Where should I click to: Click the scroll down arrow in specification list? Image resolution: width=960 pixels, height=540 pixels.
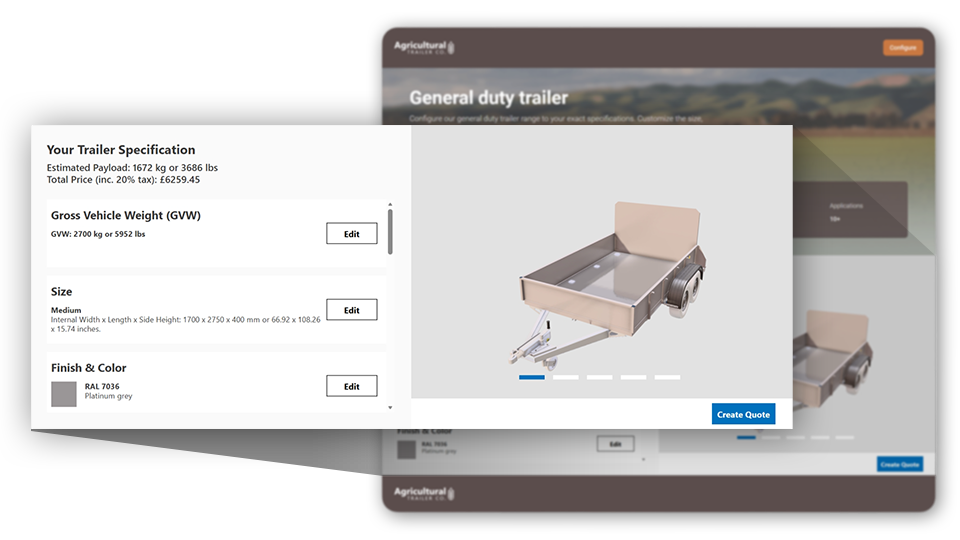pyautogui.click(x=390, y=407)
